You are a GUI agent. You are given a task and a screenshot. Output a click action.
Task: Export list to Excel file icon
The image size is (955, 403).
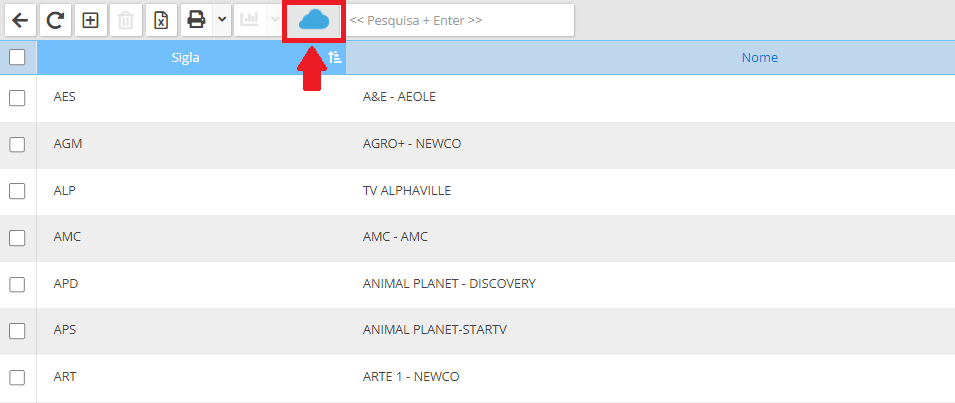(161, 20)
